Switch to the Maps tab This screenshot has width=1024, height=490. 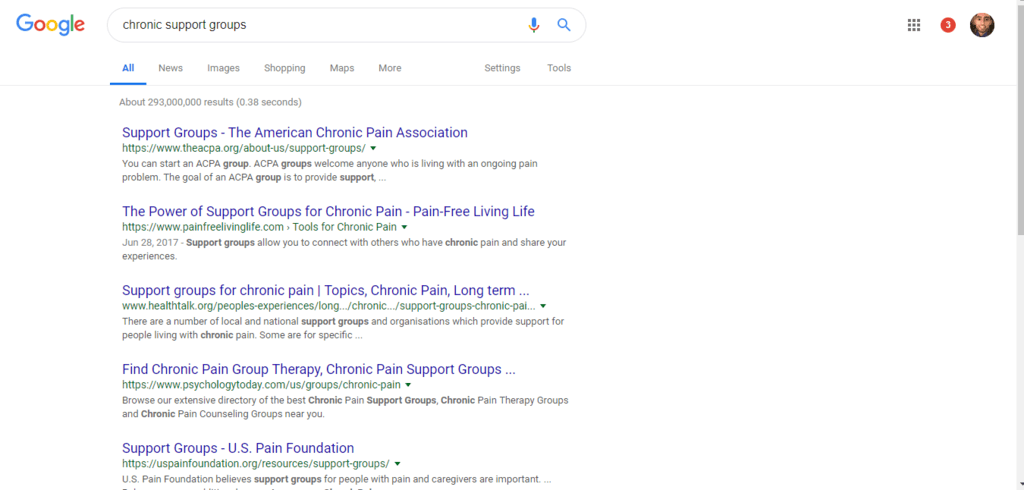tap(342, 68)
